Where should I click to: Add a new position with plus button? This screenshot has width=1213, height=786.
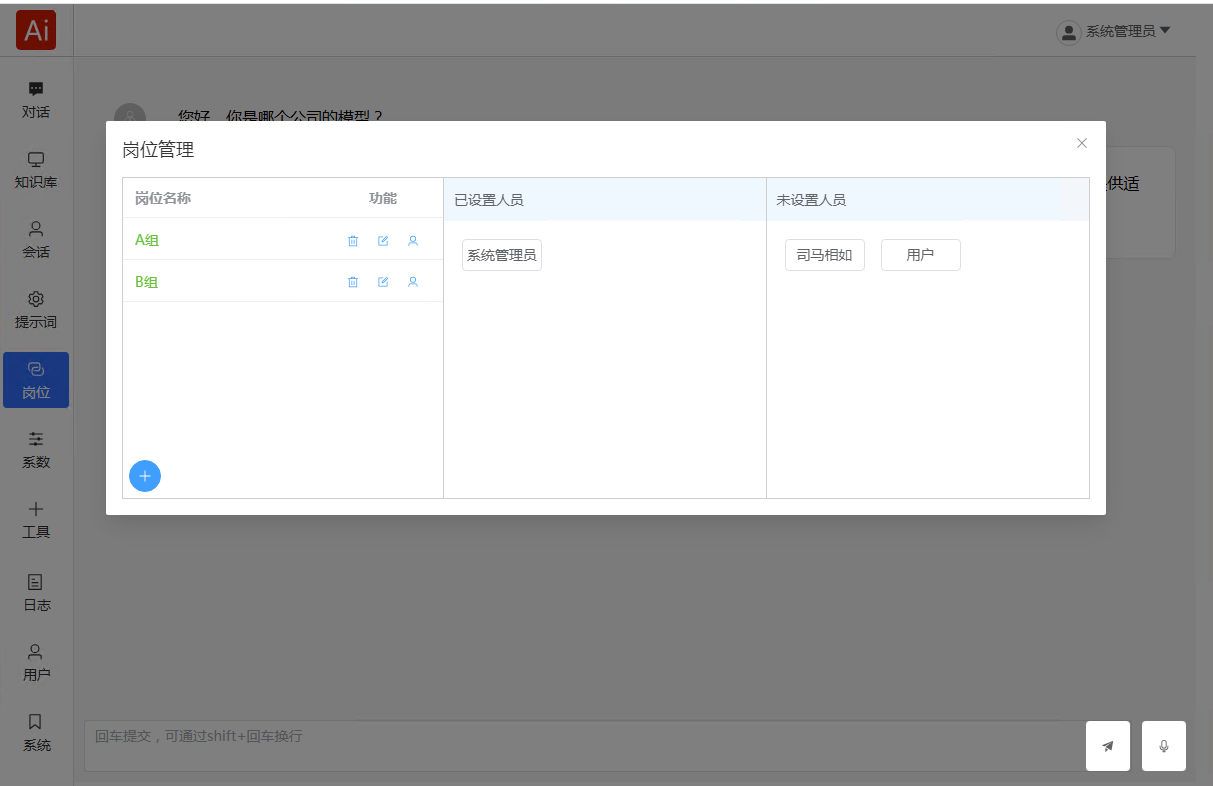point(145,476)
